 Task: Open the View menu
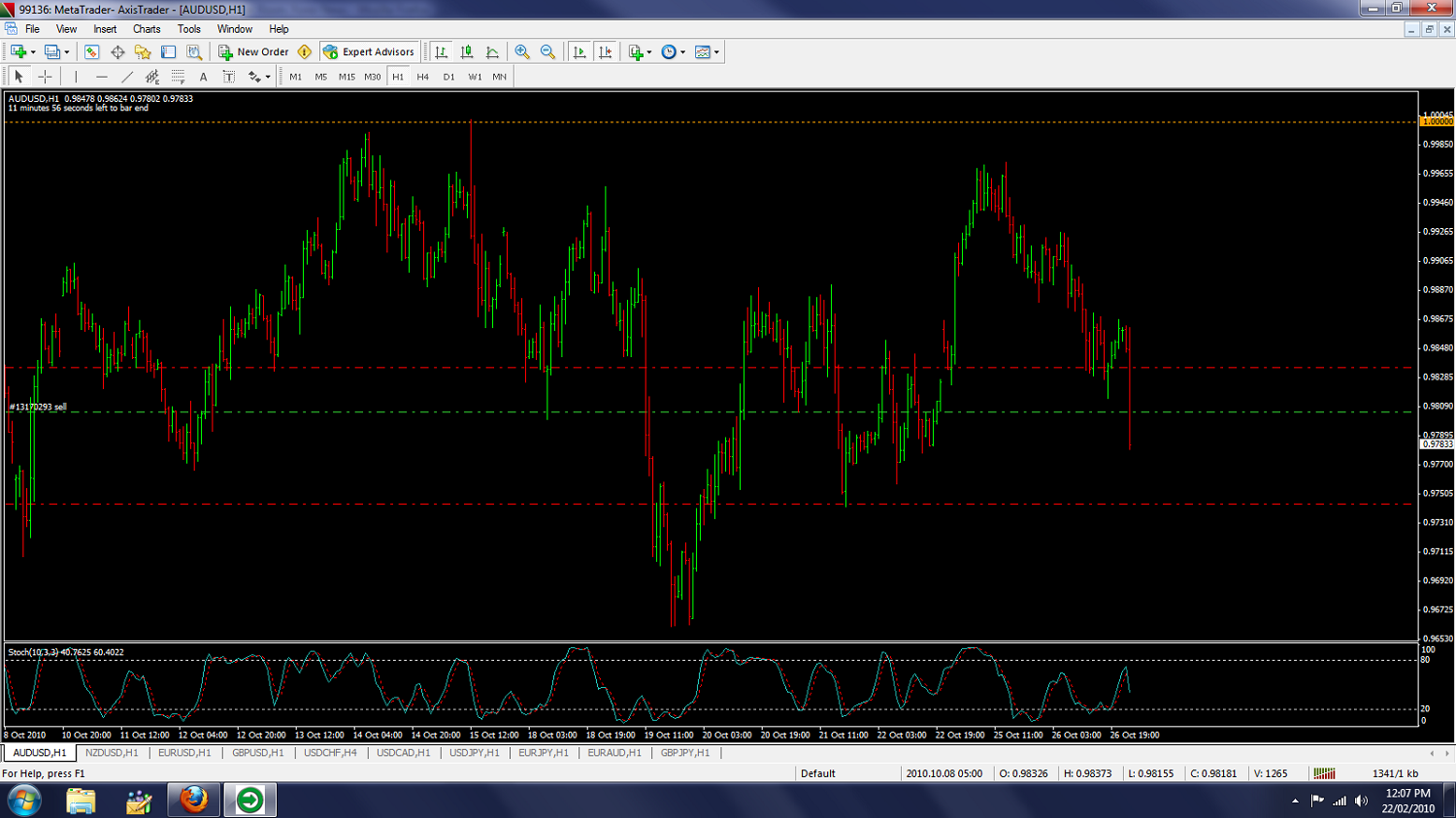[66, 29]
